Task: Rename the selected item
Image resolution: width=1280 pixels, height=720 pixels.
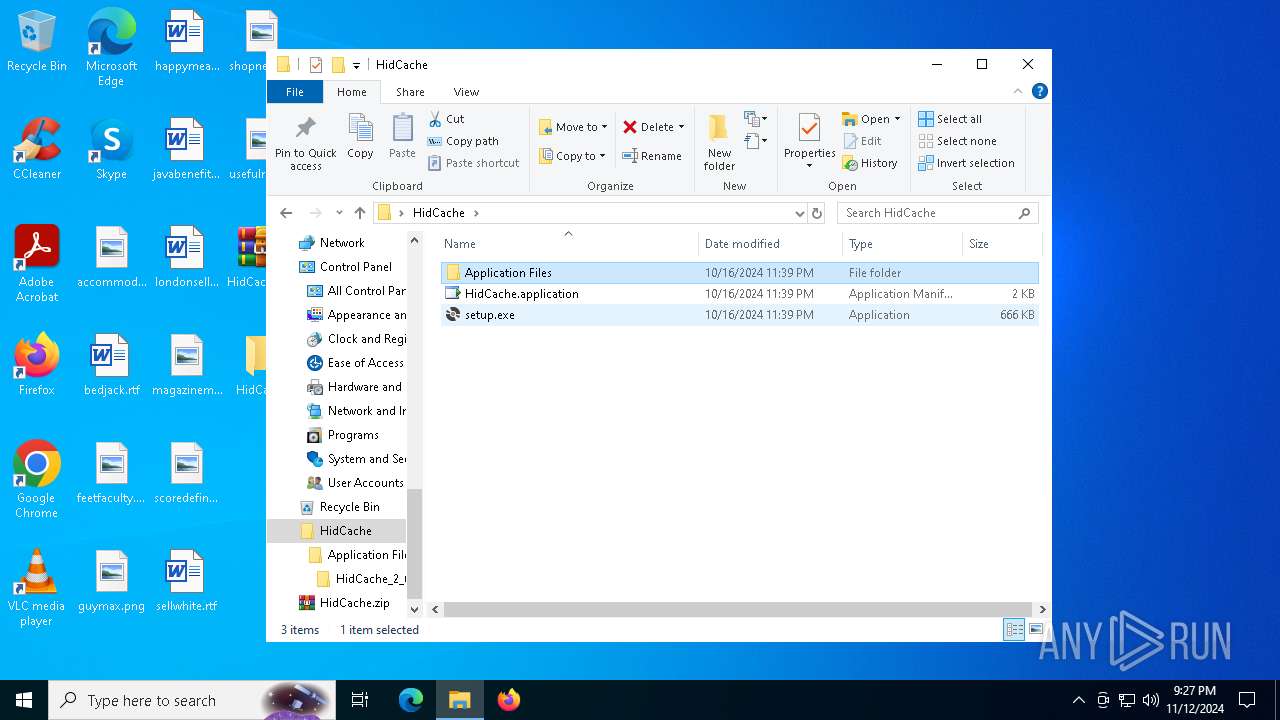Action: [x=652, y=156]
